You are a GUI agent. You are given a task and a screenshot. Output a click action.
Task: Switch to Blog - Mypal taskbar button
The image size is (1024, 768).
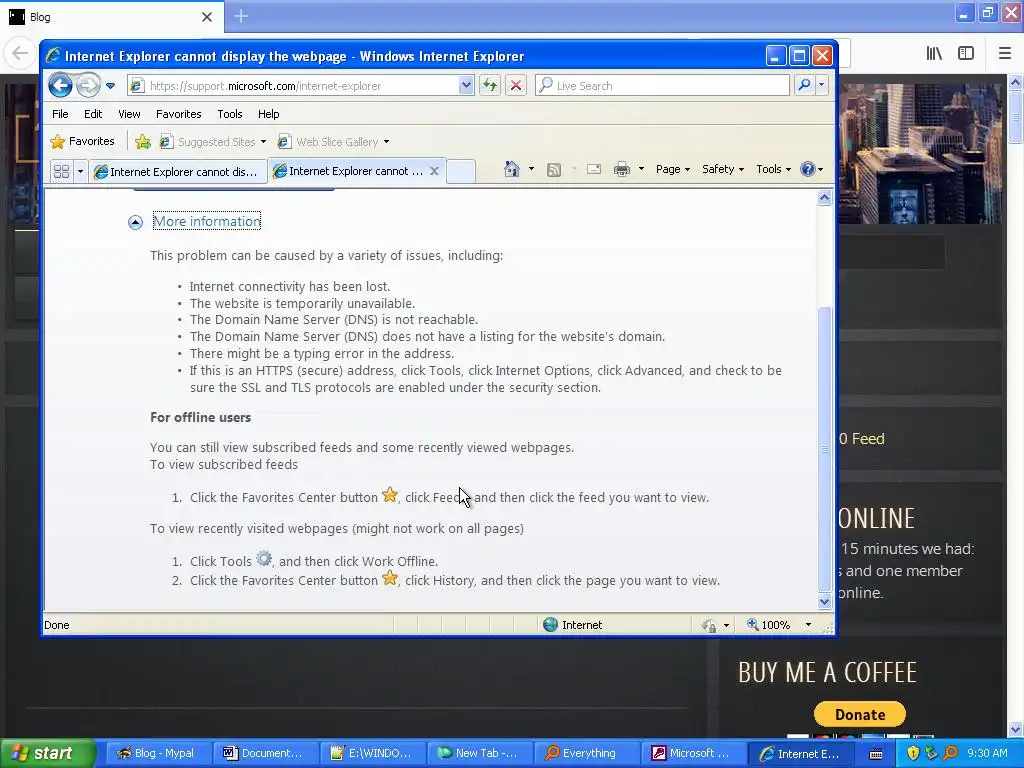pos(158,754)
